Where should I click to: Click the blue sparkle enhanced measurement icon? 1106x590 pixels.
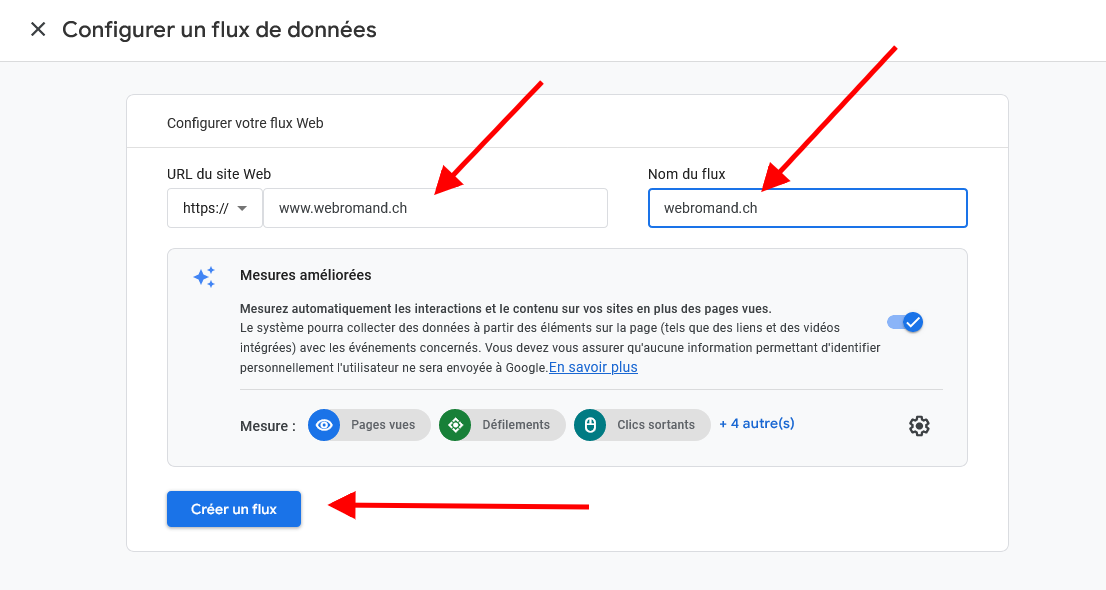pos(204,277)
